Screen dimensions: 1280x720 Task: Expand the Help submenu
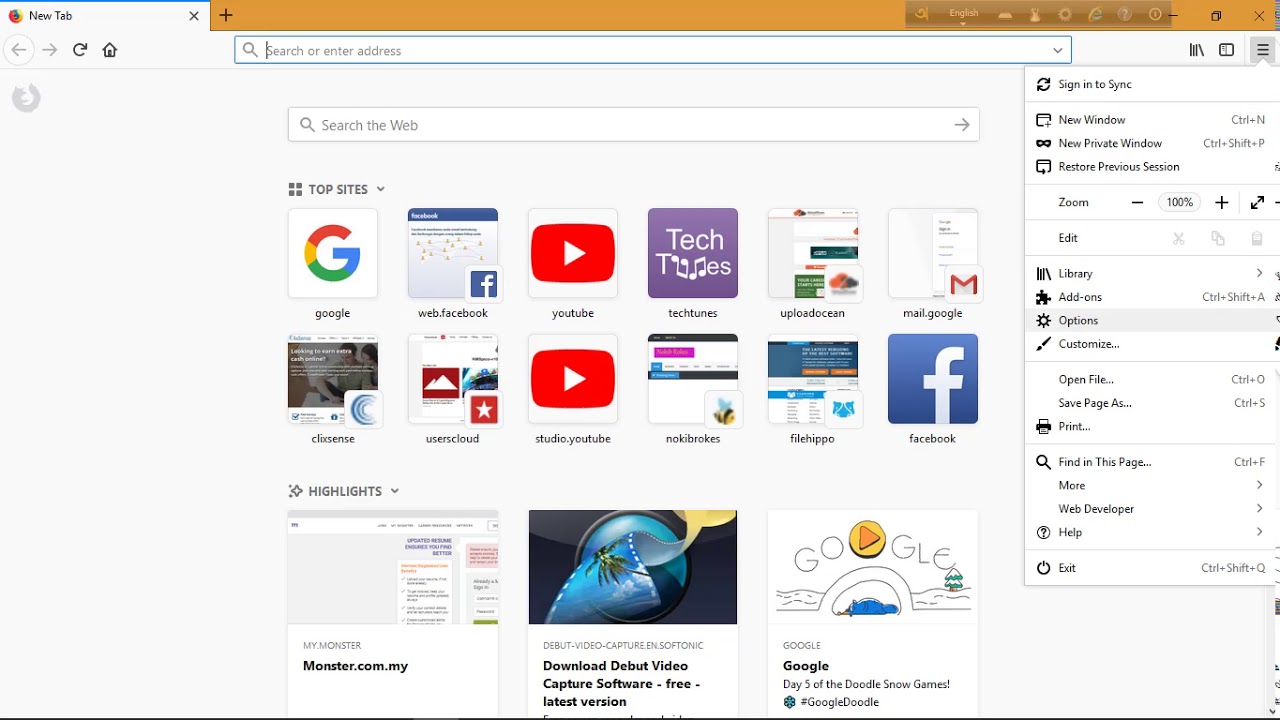click(1152, 532)
